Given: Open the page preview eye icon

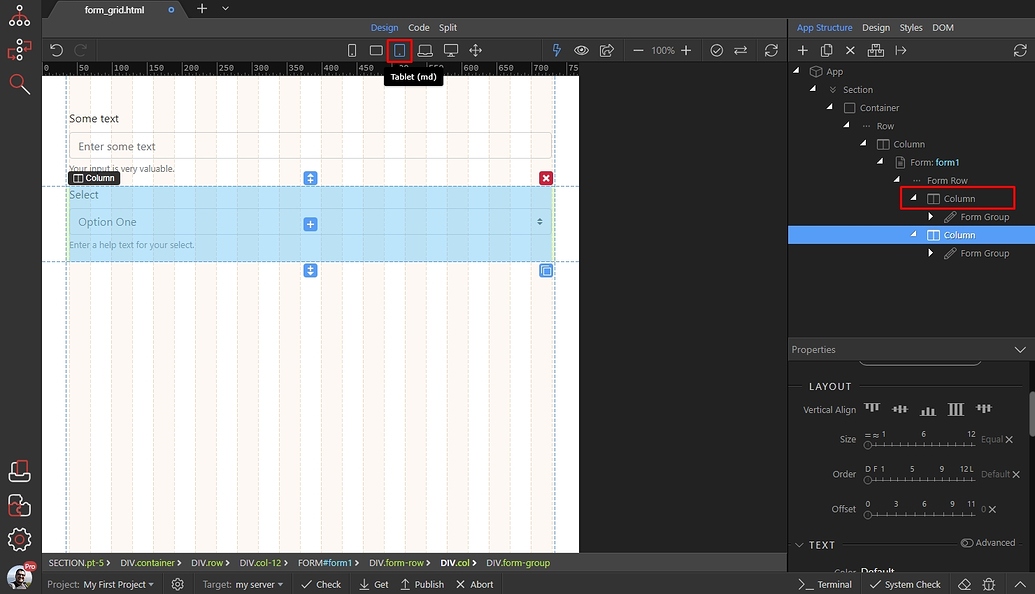Looking at the screenshot, I should (x=581, y=49).
